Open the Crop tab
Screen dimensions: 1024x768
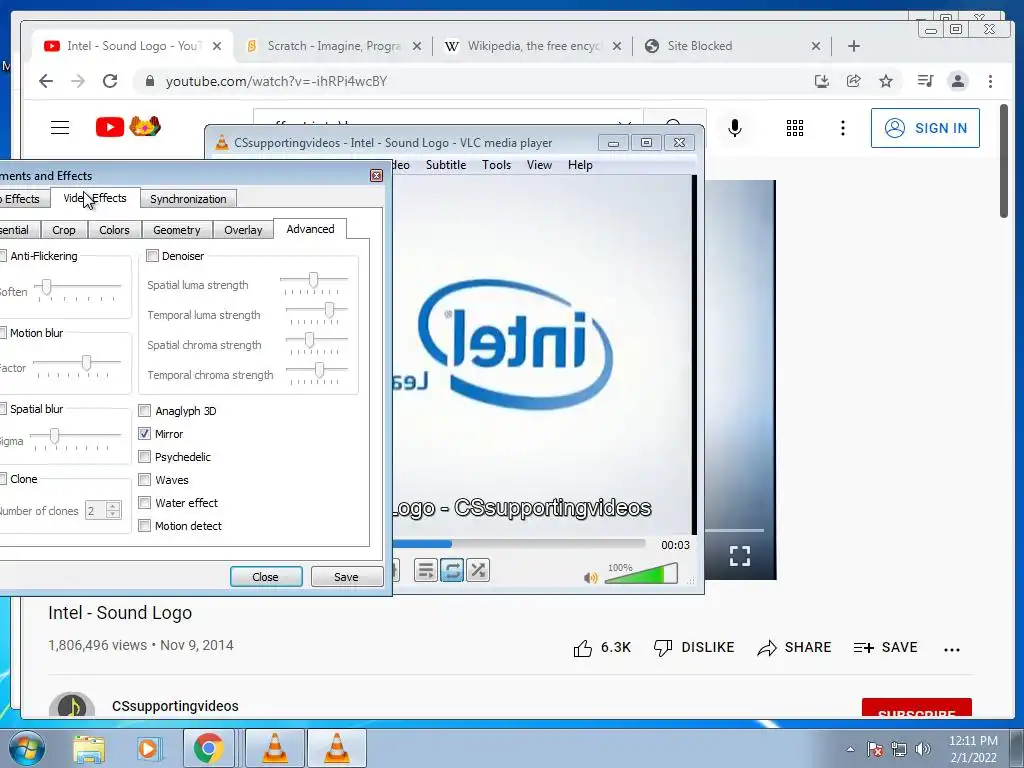(63, 230)
